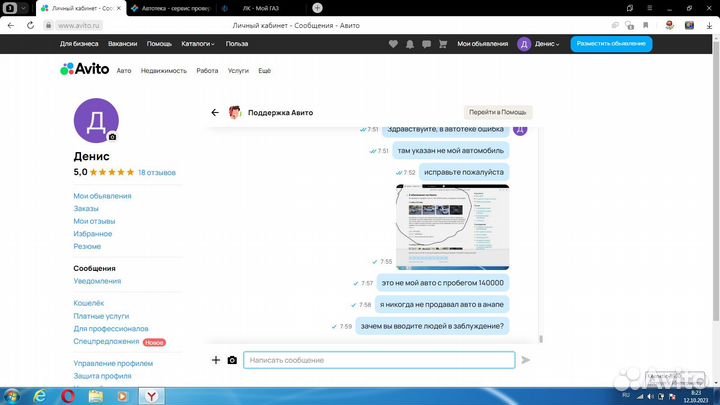The image size is (720, 405).
Task: Open the 18 отзывов link
Action: (x=157, y=173)
